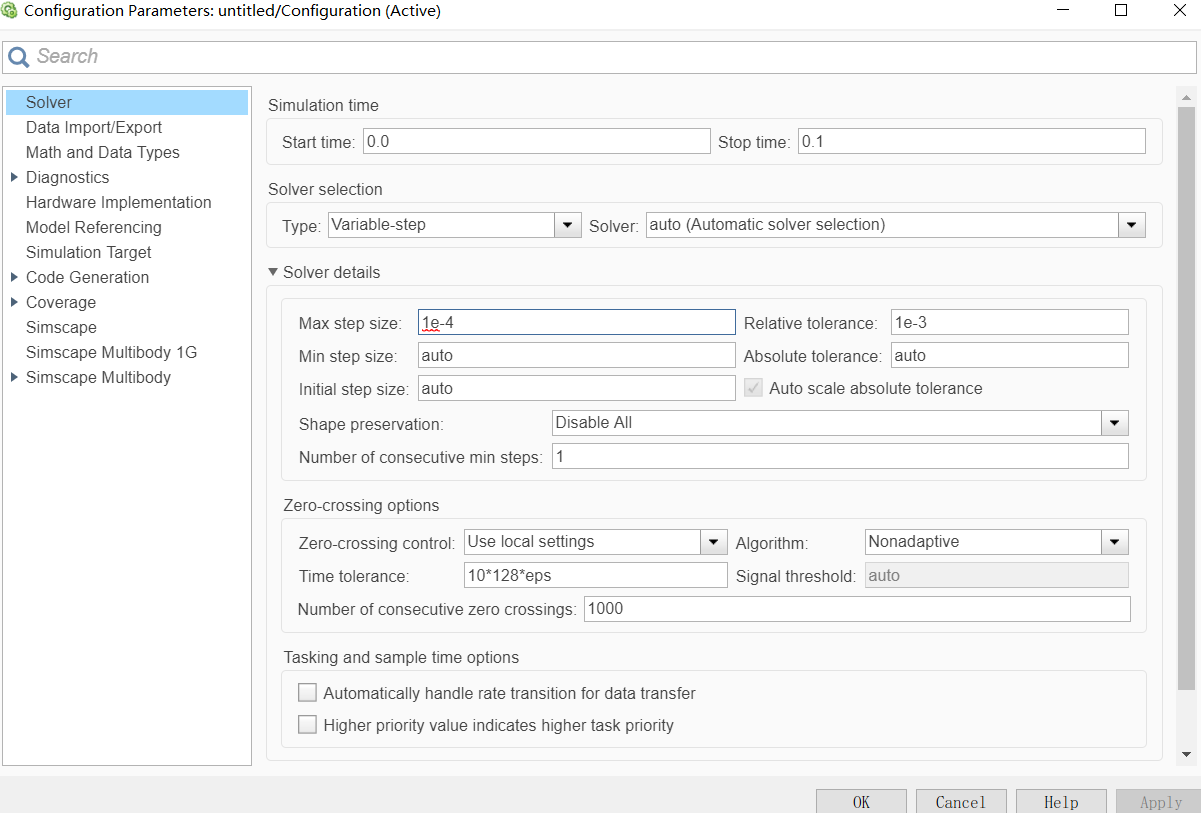Screen dimensions: 1201x813
Task: Toggle higher priority value task priority checkbox
Action: 308,725
